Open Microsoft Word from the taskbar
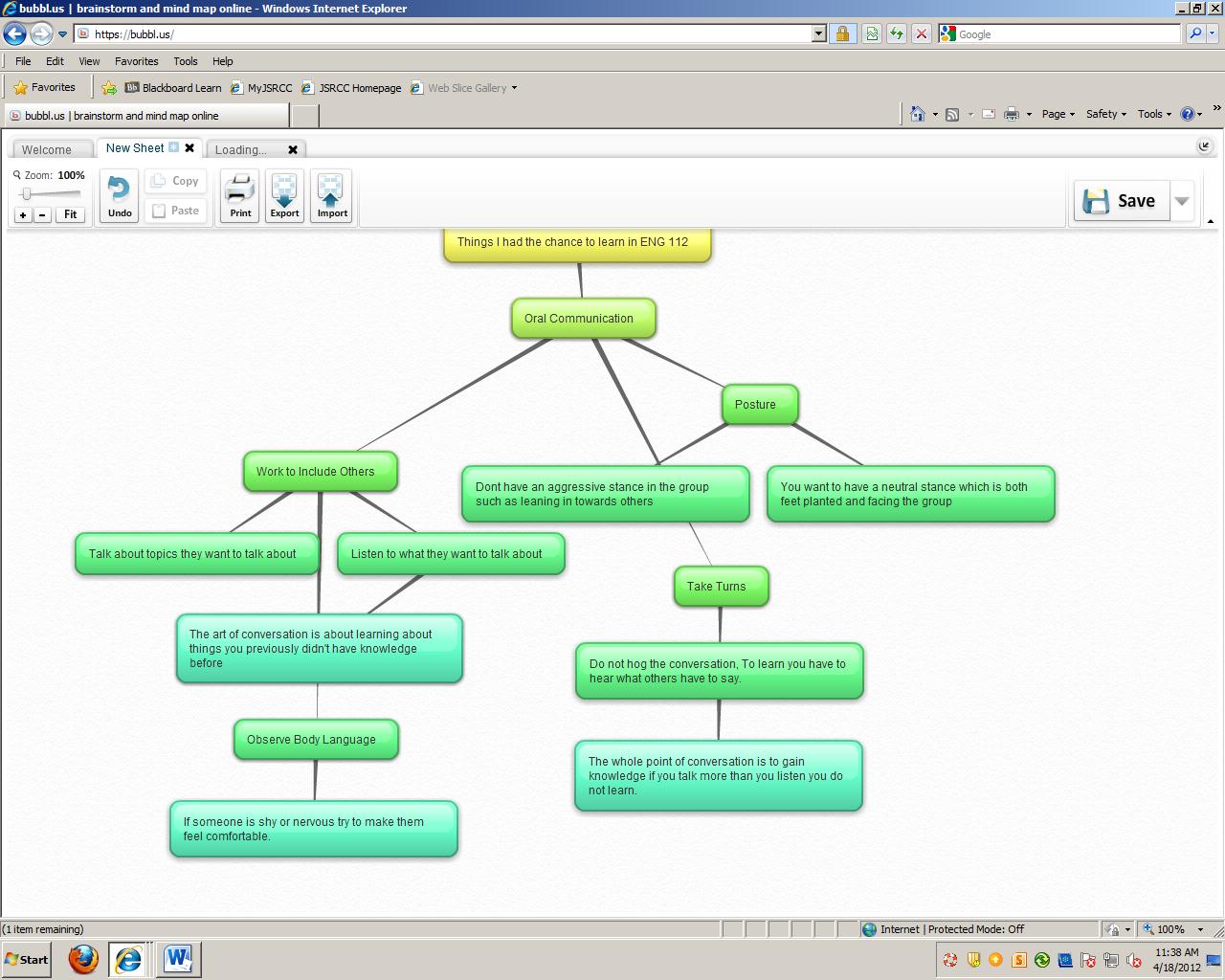 tap(178, 958)
